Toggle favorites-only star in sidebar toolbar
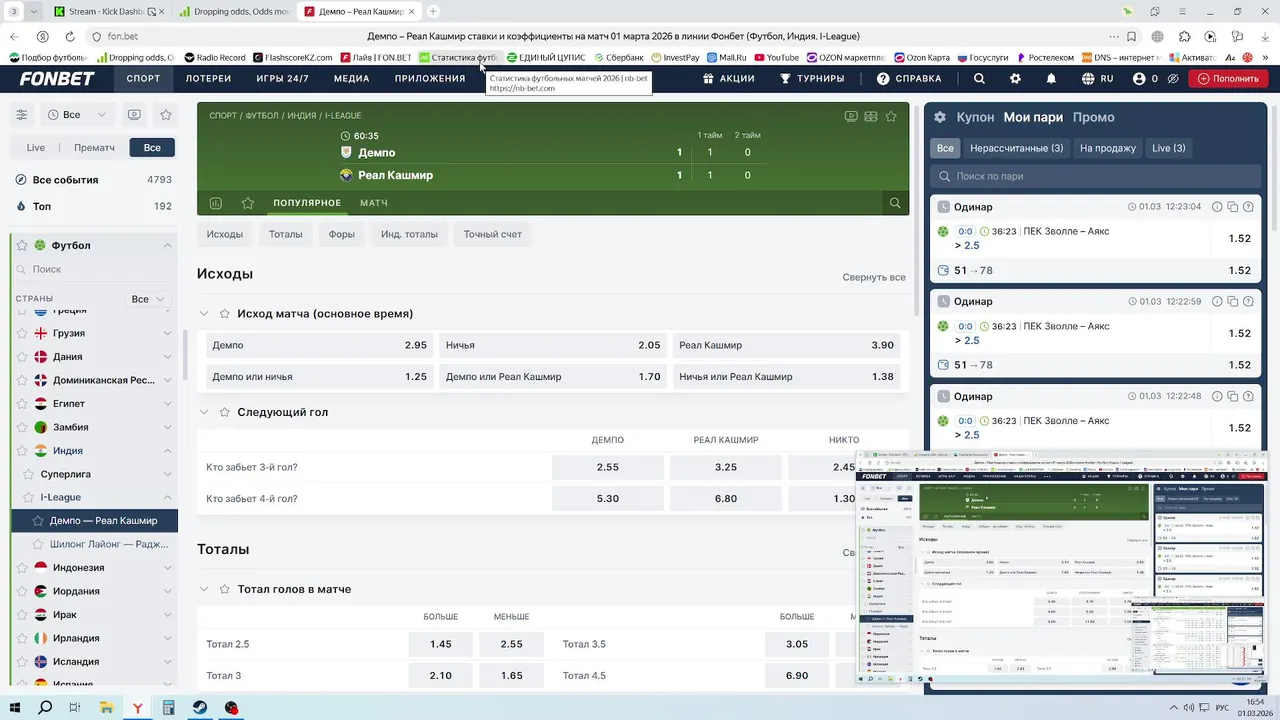The width and height of the screenshot is (1280, 720). [x=166, y=115]
